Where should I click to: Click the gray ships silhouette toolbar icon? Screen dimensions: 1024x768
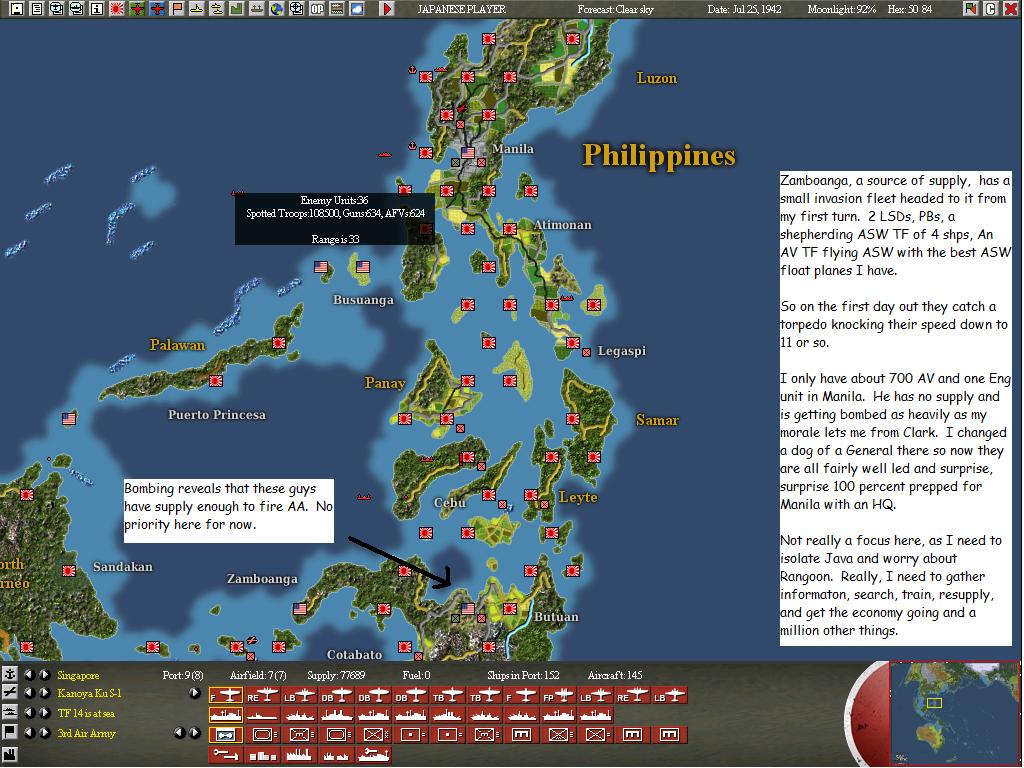[x=257, y=8]
